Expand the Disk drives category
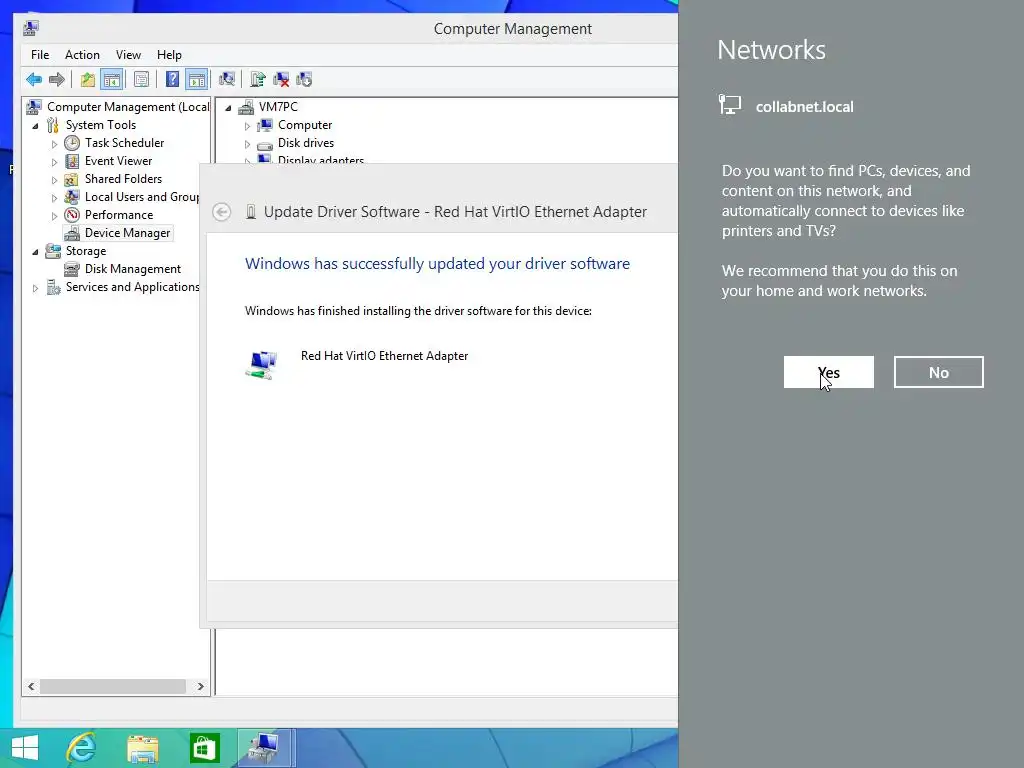 [x=247, y=144]
